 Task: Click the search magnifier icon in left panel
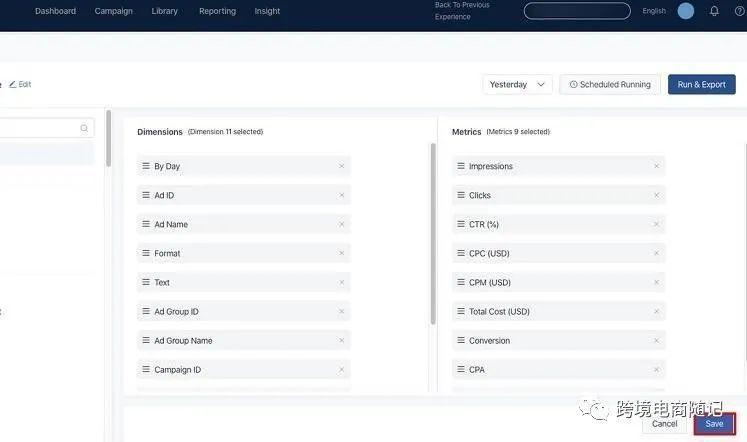point(84,128)
